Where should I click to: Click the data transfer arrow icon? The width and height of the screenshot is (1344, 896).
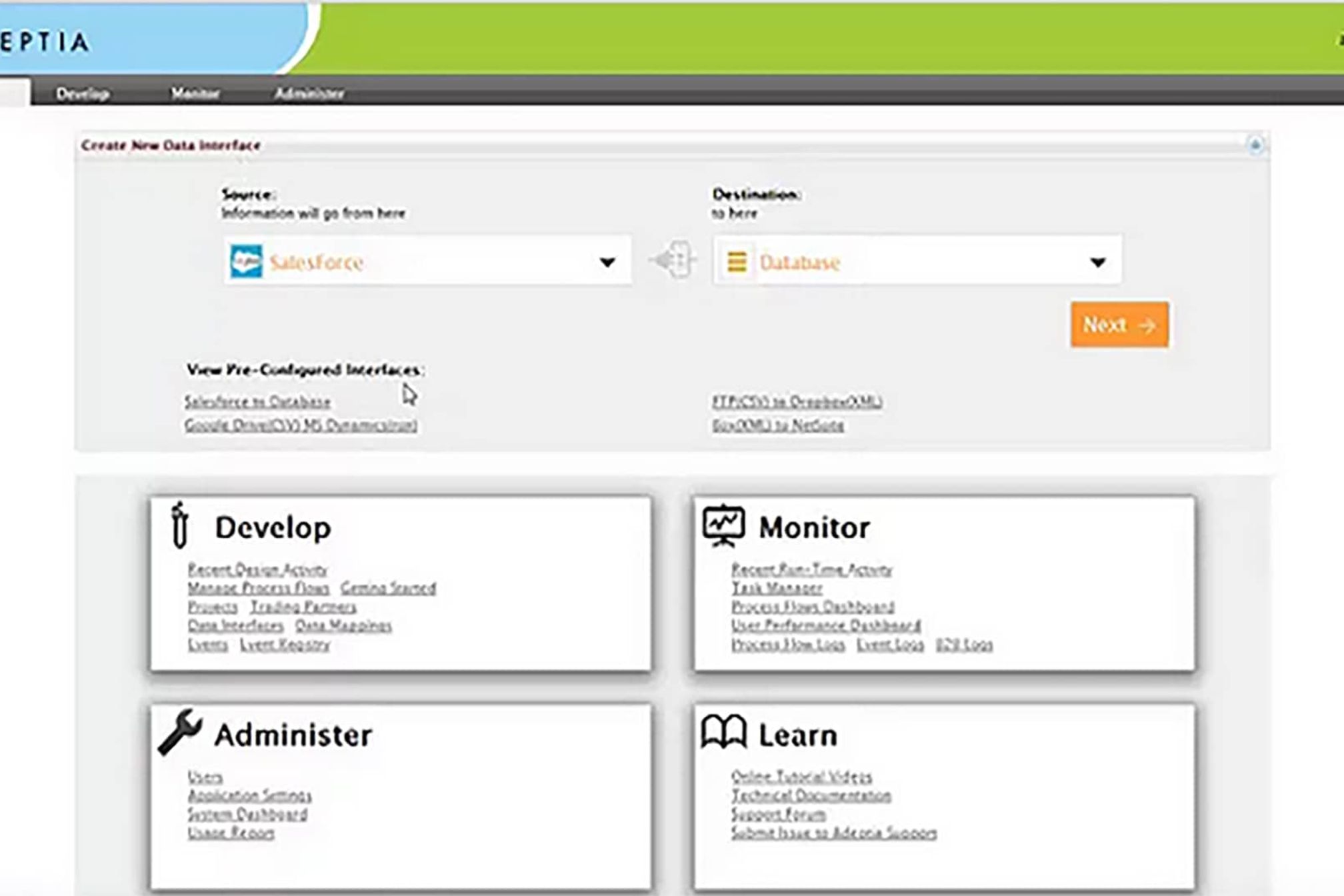click(673, 260)
